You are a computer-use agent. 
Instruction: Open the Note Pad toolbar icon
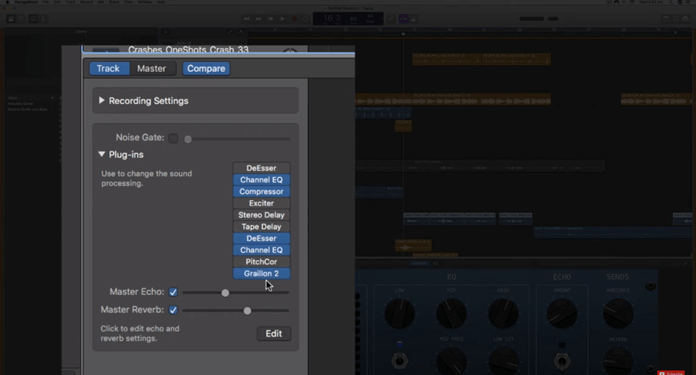pyautogui.click(x=666, y=19)
